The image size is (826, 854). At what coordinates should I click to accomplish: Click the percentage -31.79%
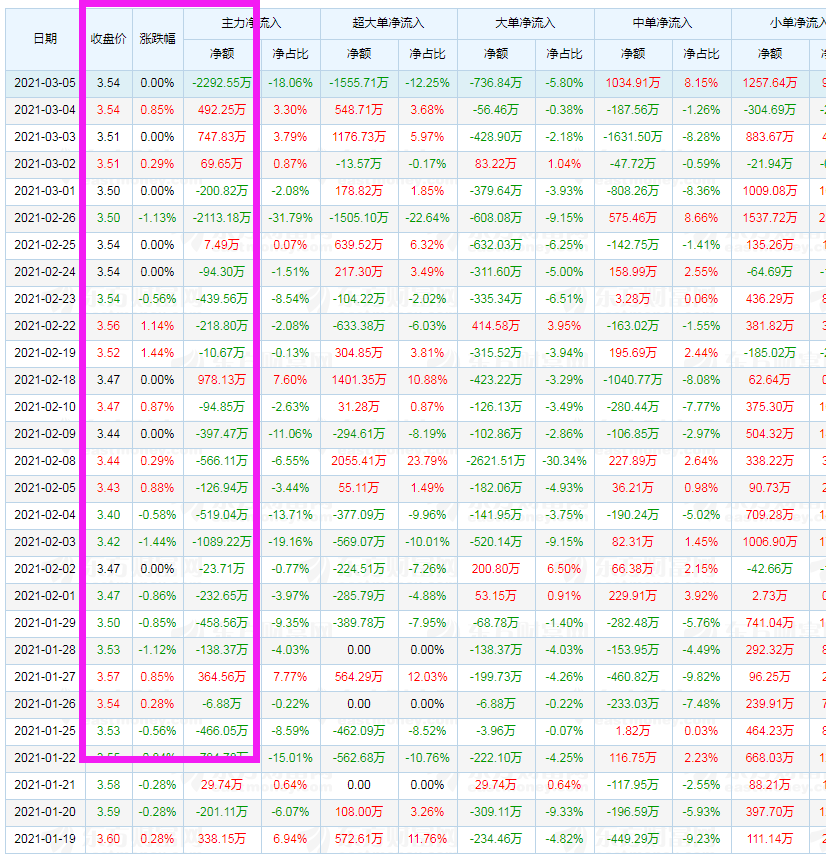click(290, 218)
